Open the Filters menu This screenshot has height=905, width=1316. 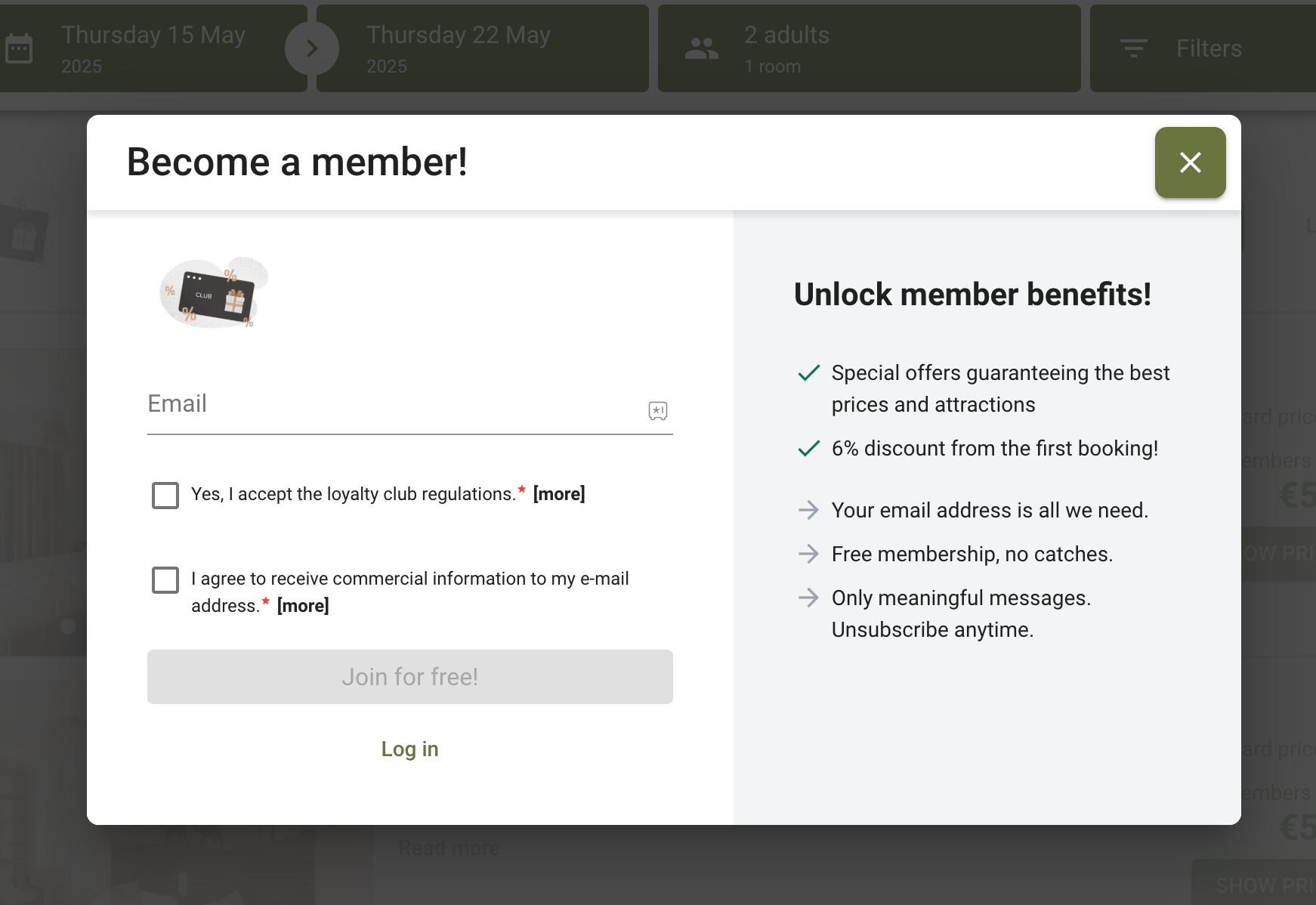click(1208, 49)
